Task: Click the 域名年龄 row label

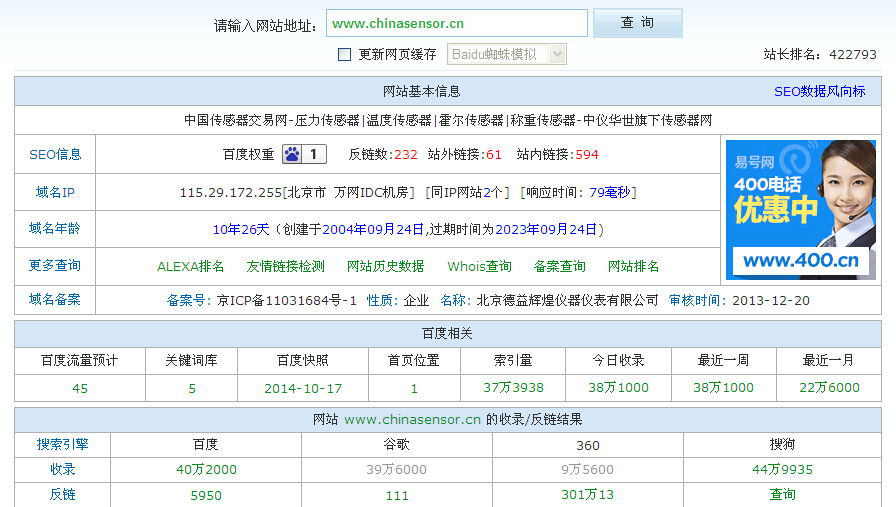Action: 55,229
